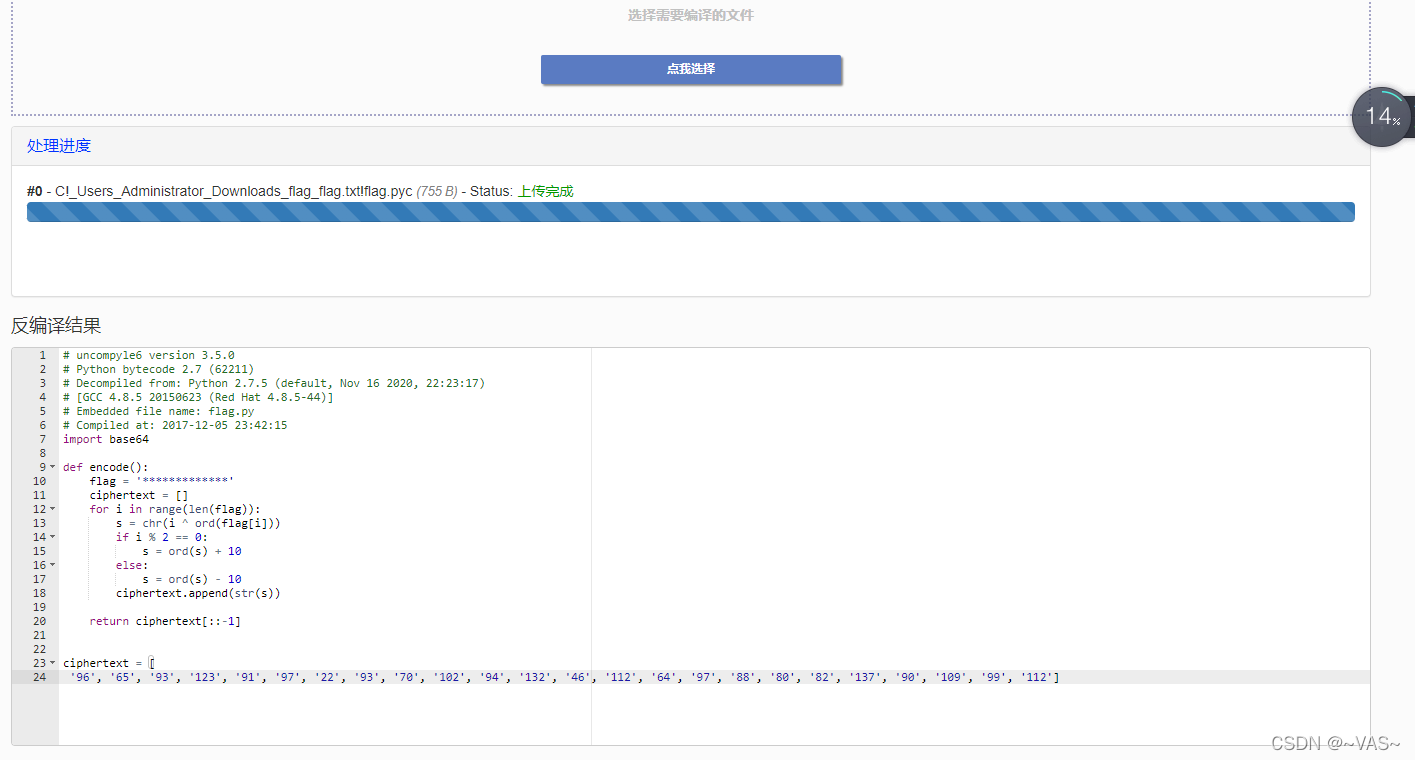Collapse the fold arrow at line 9

point(52,467)
